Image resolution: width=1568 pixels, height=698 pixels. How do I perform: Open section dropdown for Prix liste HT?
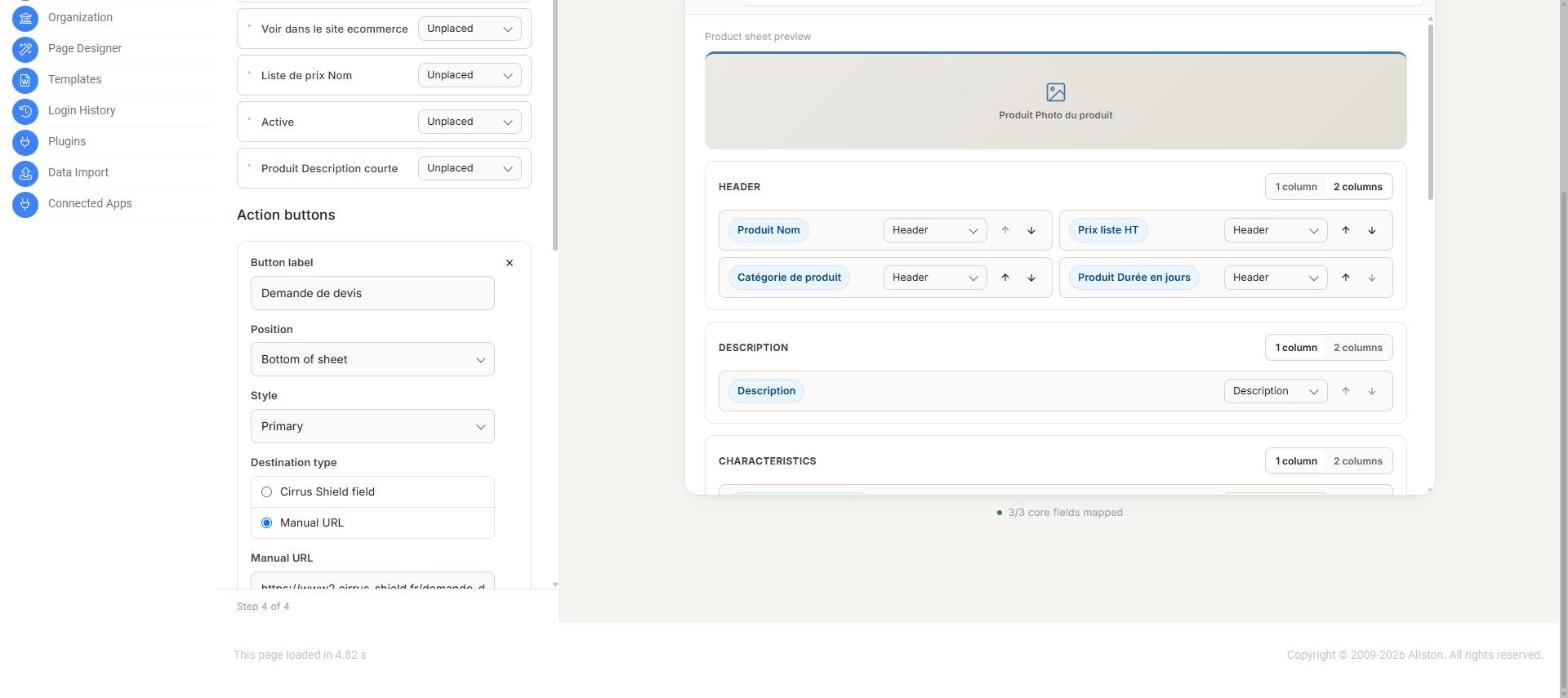[1275, 230]
